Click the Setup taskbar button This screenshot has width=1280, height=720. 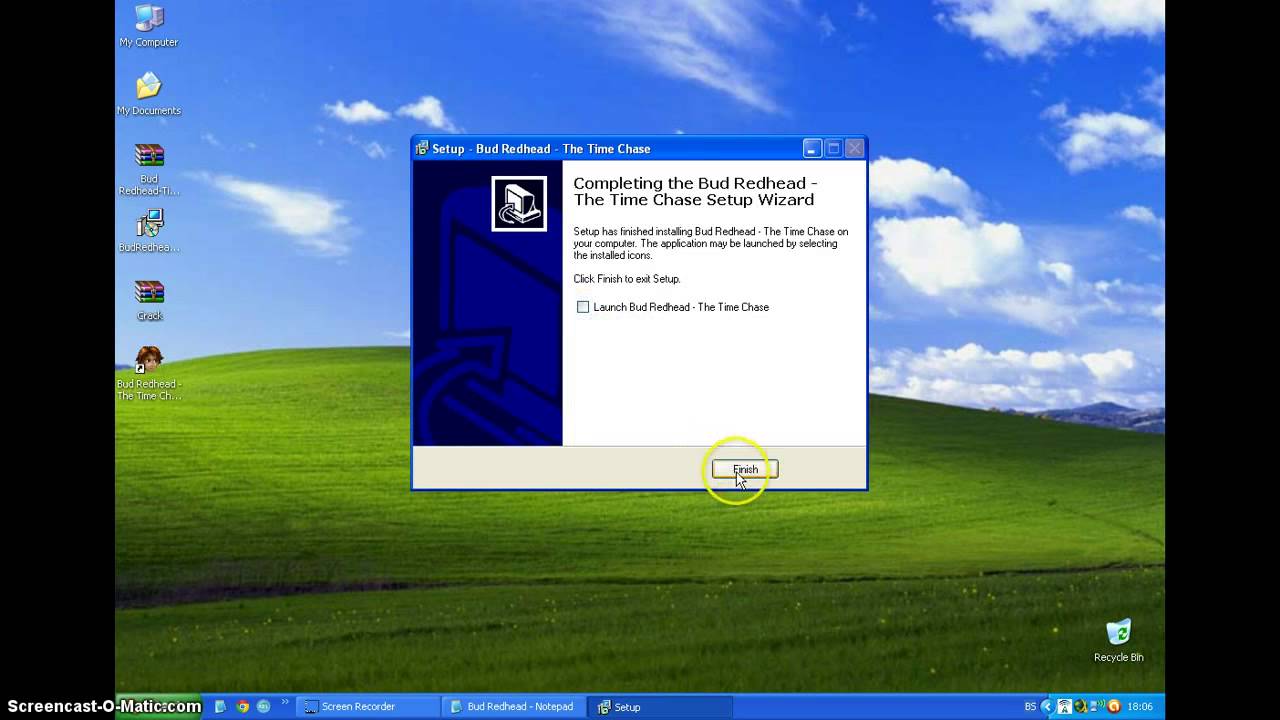point(661,707)
